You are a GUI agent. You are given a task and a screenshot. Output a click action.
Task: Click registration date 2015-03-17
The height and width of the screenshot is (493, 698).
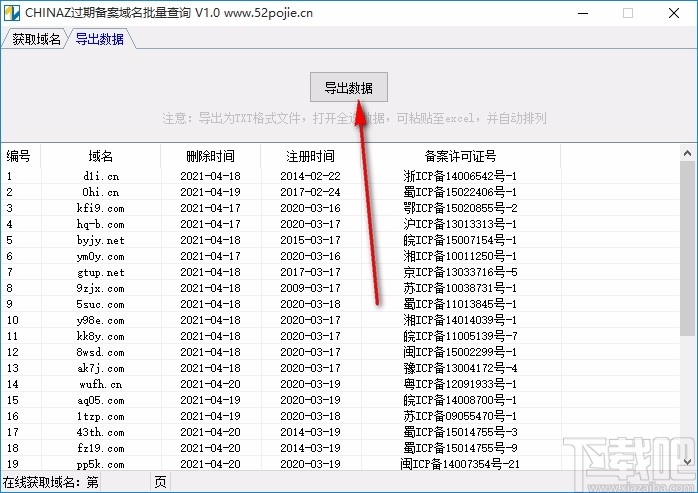(310, 240)
